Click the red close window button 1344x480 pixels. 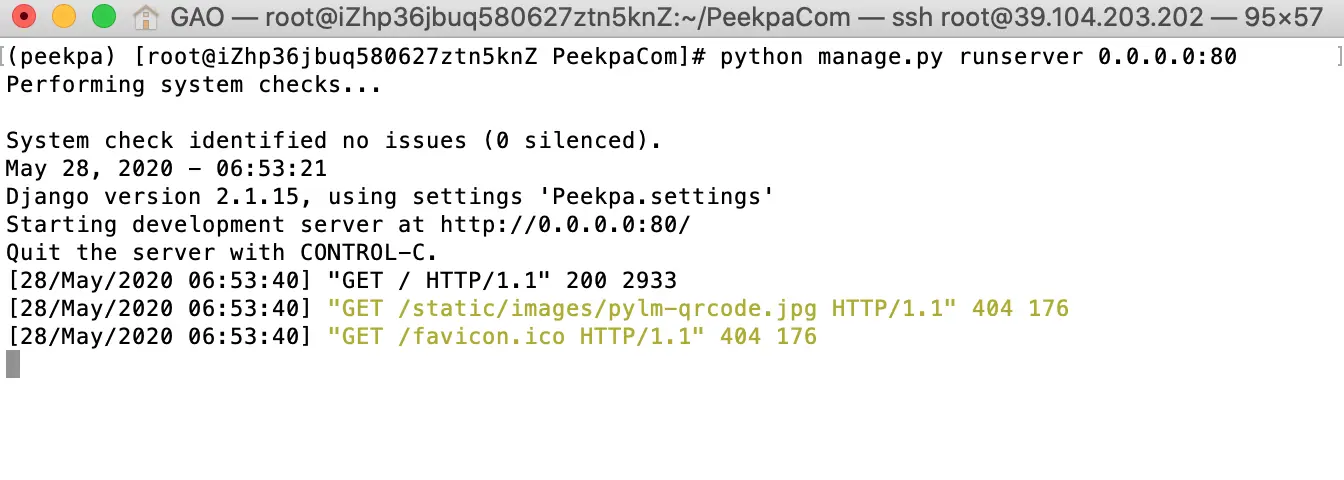coord(23,17)
